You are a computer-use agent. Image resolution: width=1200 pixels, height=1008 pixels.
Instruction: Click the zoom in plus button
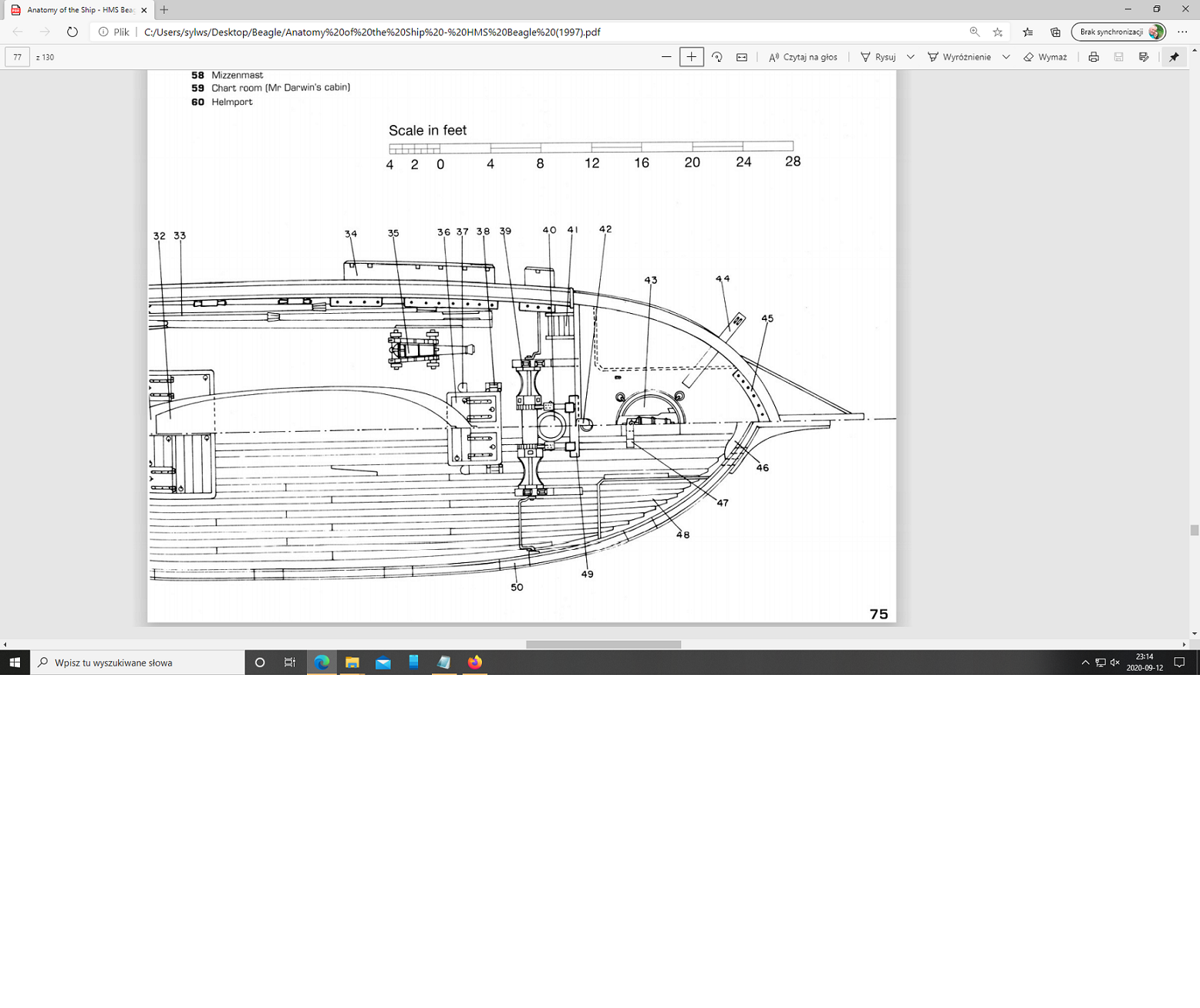(x=691, y=57)
